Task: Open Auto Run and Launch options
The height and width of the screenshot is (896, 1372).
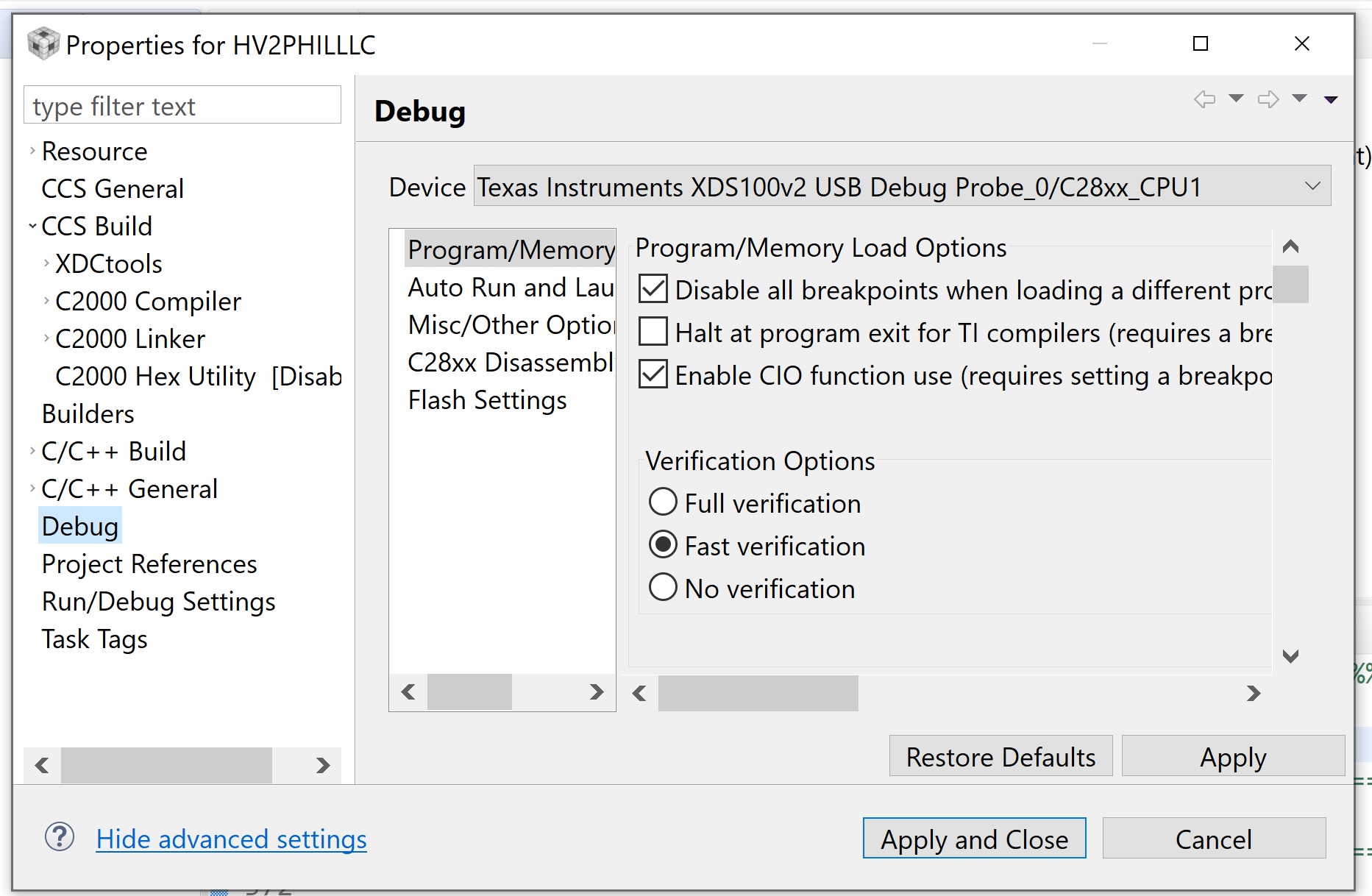Action: (511, 288)
